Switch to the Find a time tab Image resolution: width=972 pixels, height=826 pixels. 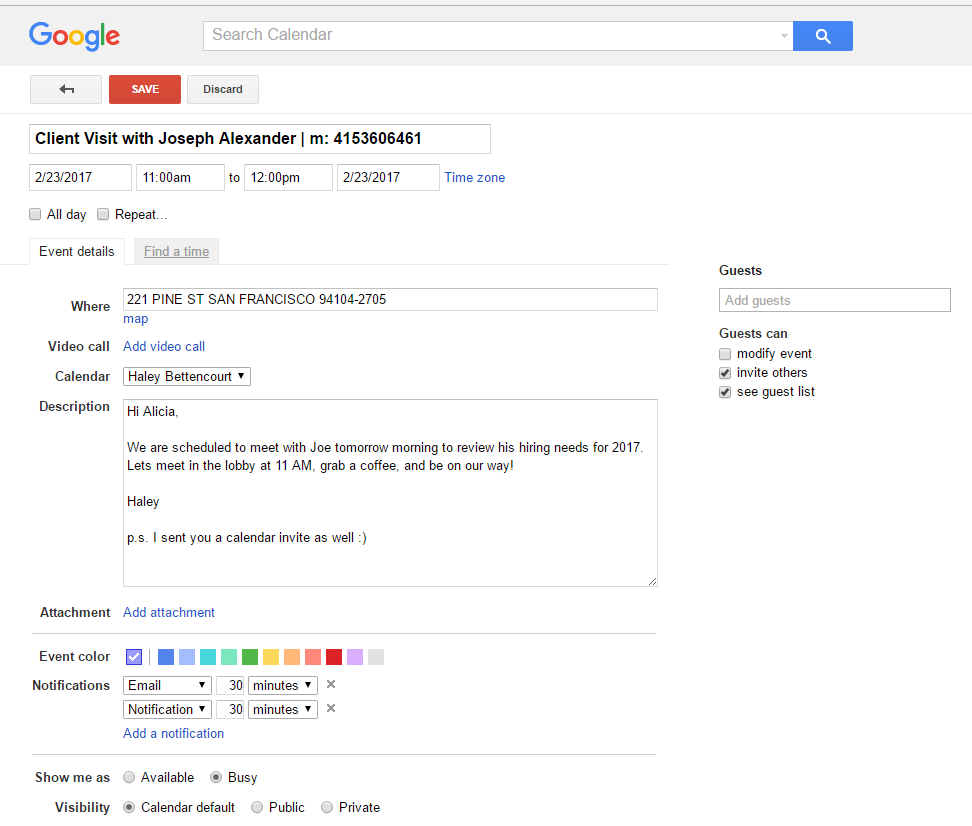coord(176,251)
